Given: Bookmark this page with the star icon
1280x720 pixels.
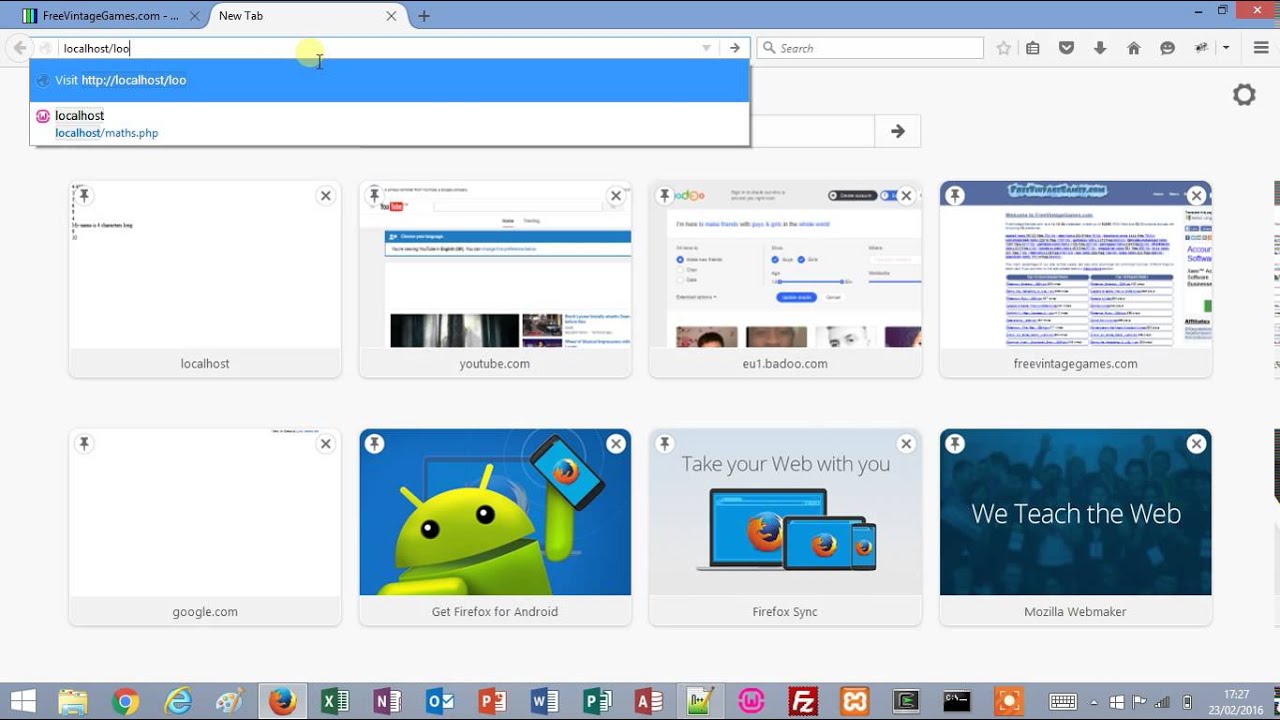Looking at the screenshot, I should point(1003,48).
